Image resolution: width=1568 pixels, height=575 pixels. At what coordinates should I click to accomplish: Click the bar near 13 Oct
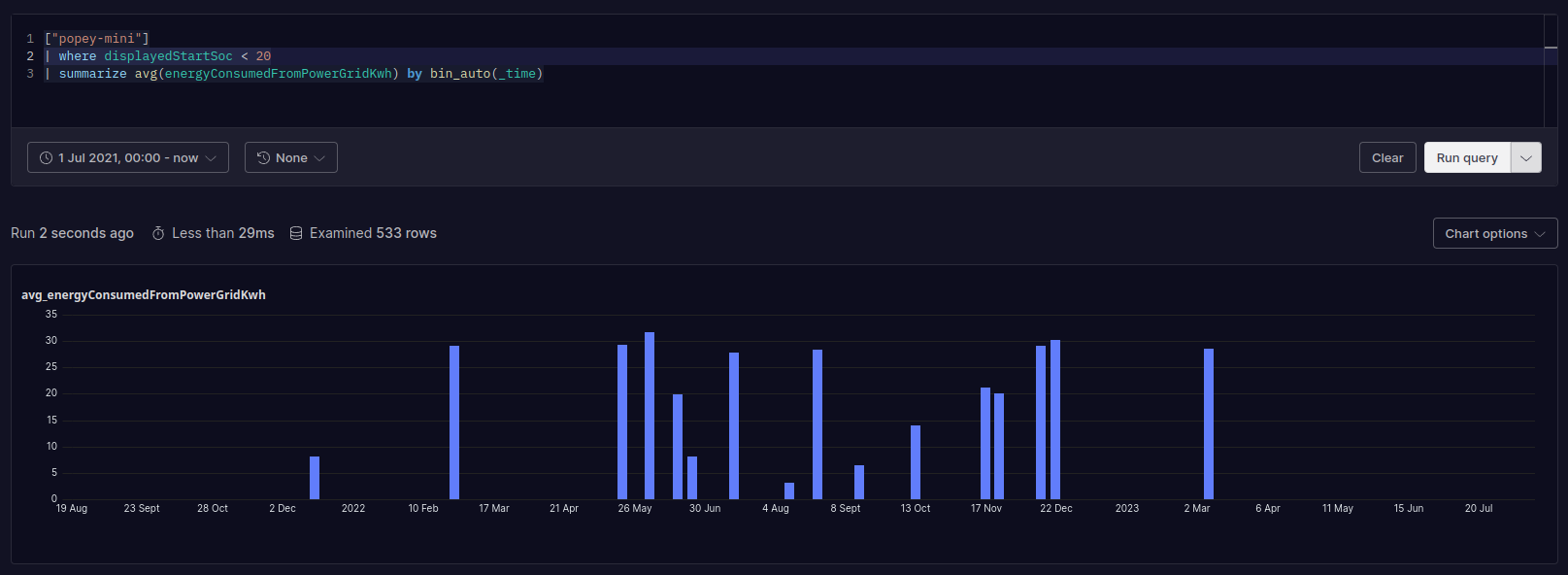[916, 462]
